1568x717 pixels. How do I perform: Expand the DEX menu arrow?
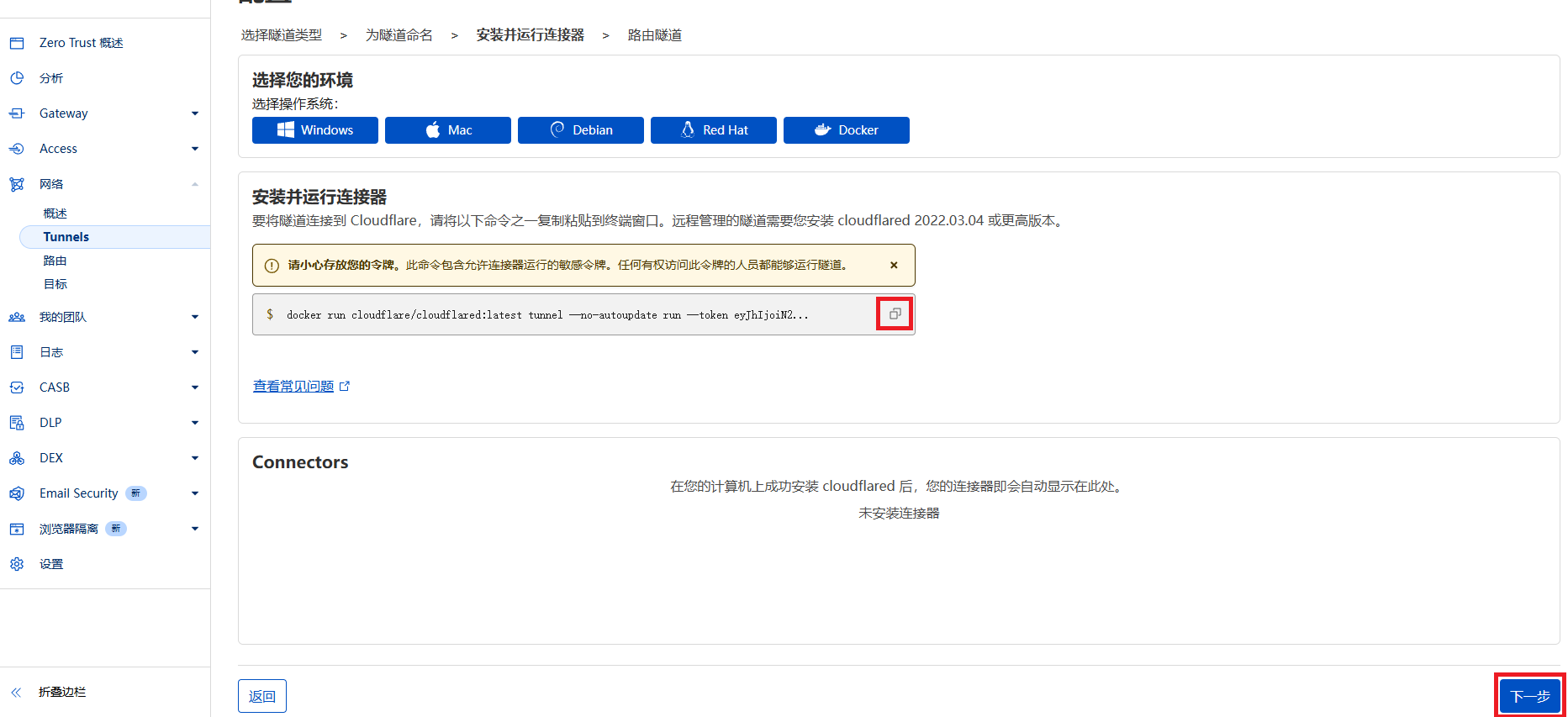point(195,458)
